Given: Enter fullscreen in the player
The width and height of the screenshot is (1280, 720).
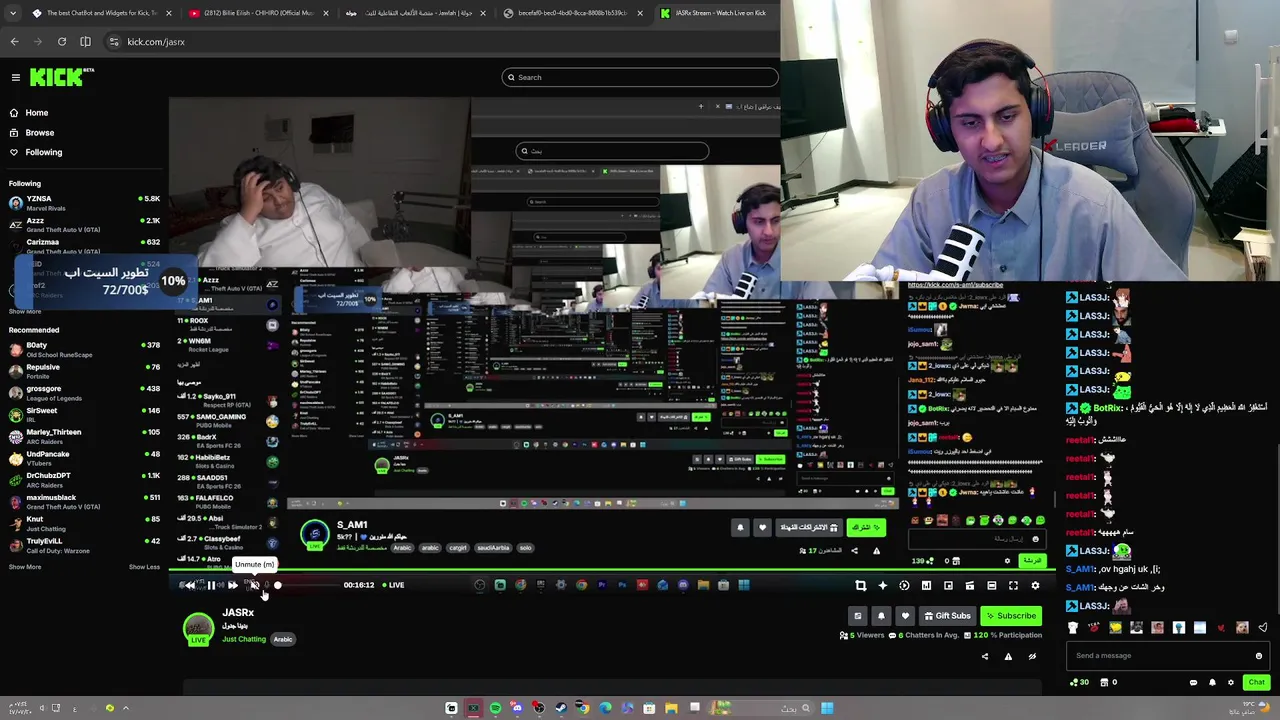Looking at the screenshot, I should pos(1013,586).
